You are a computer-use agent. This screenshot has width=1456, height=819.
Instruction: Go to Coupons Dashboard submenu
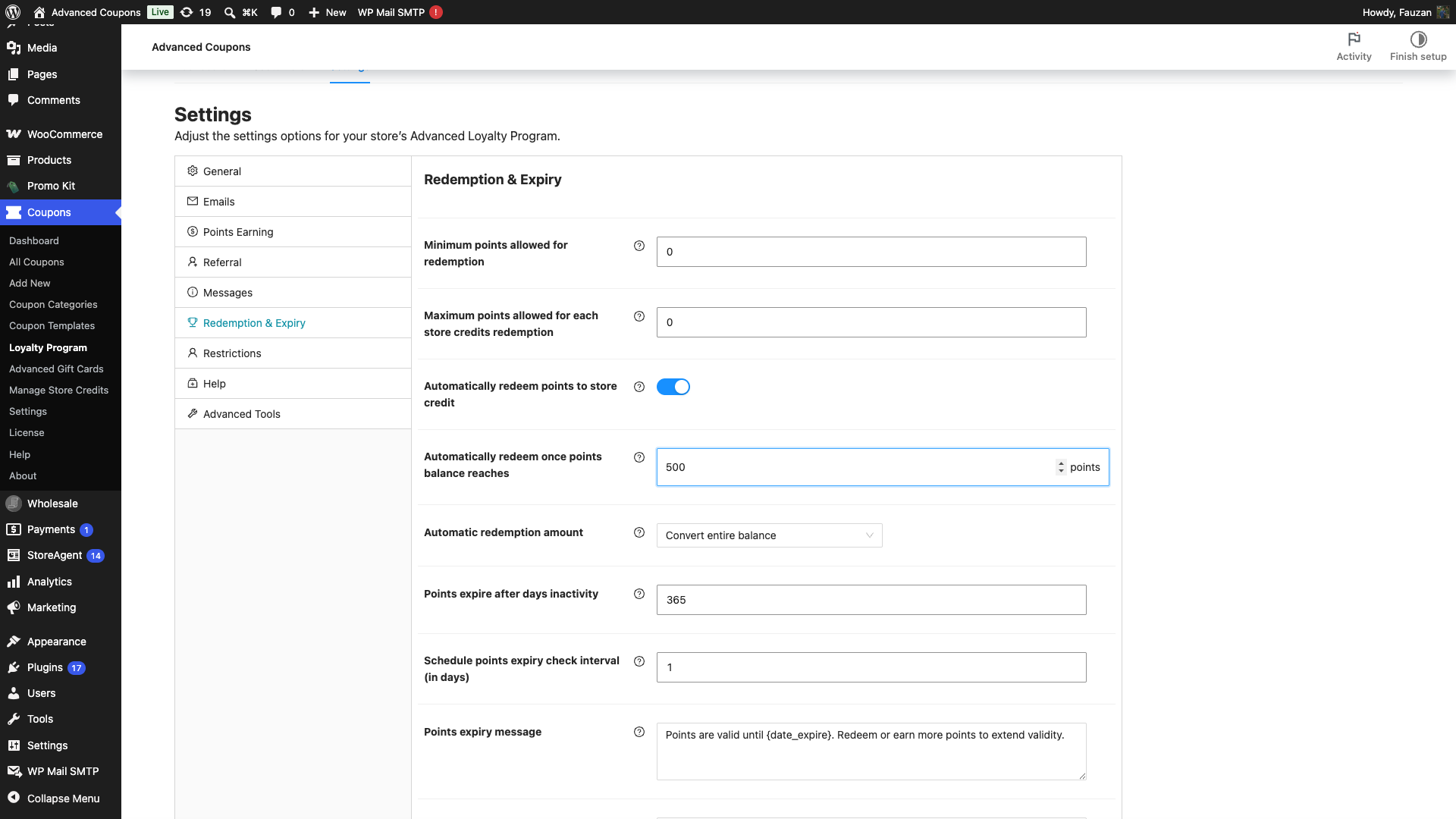tap(34, 240)
